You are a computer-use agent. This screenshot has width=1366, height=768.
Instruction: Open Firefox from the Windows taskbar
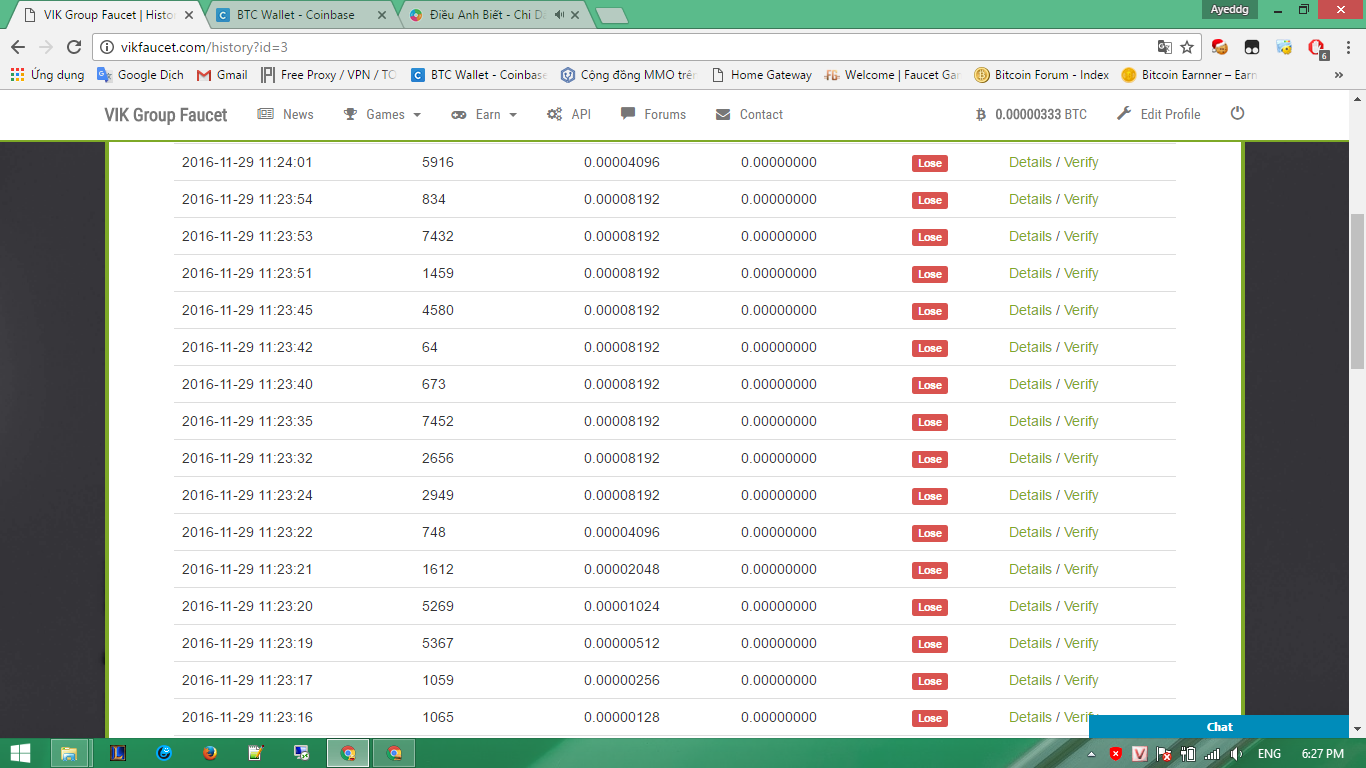(x=209, y=753)
